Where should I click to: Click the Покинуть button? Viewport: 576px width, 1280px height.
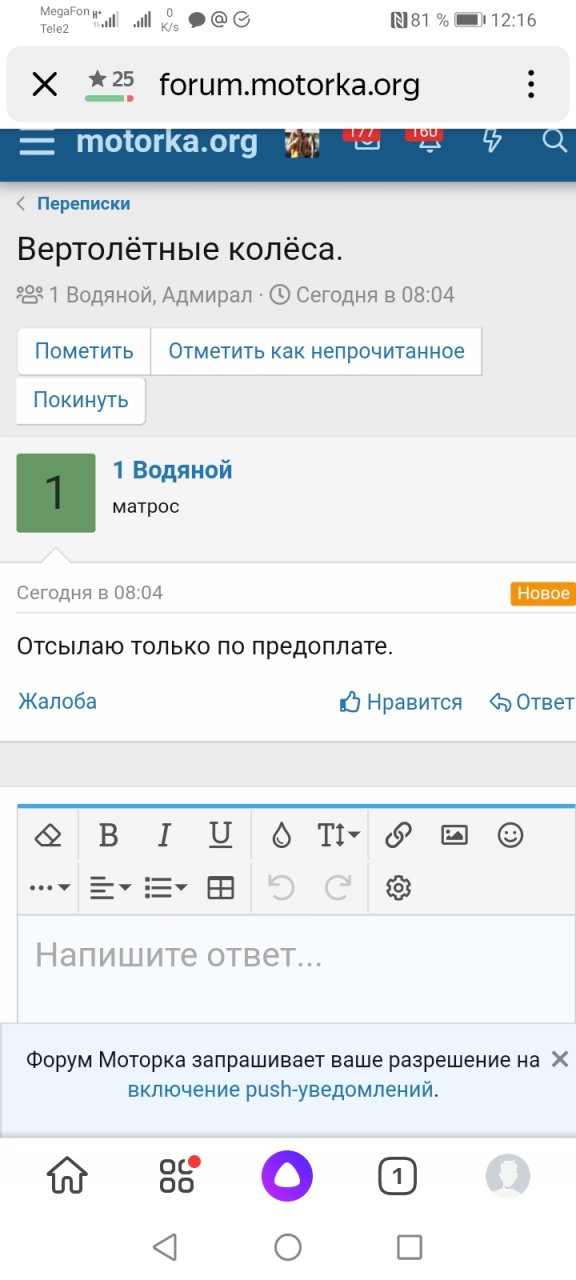point(81,400)
